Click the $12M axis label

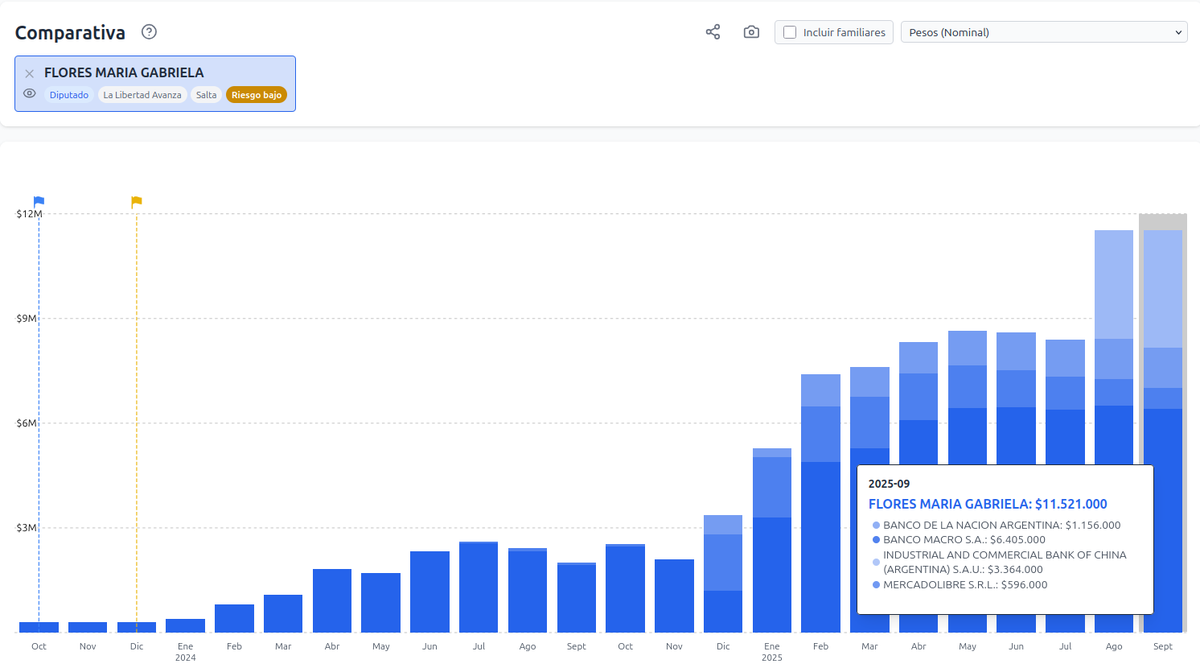point(29,214)
